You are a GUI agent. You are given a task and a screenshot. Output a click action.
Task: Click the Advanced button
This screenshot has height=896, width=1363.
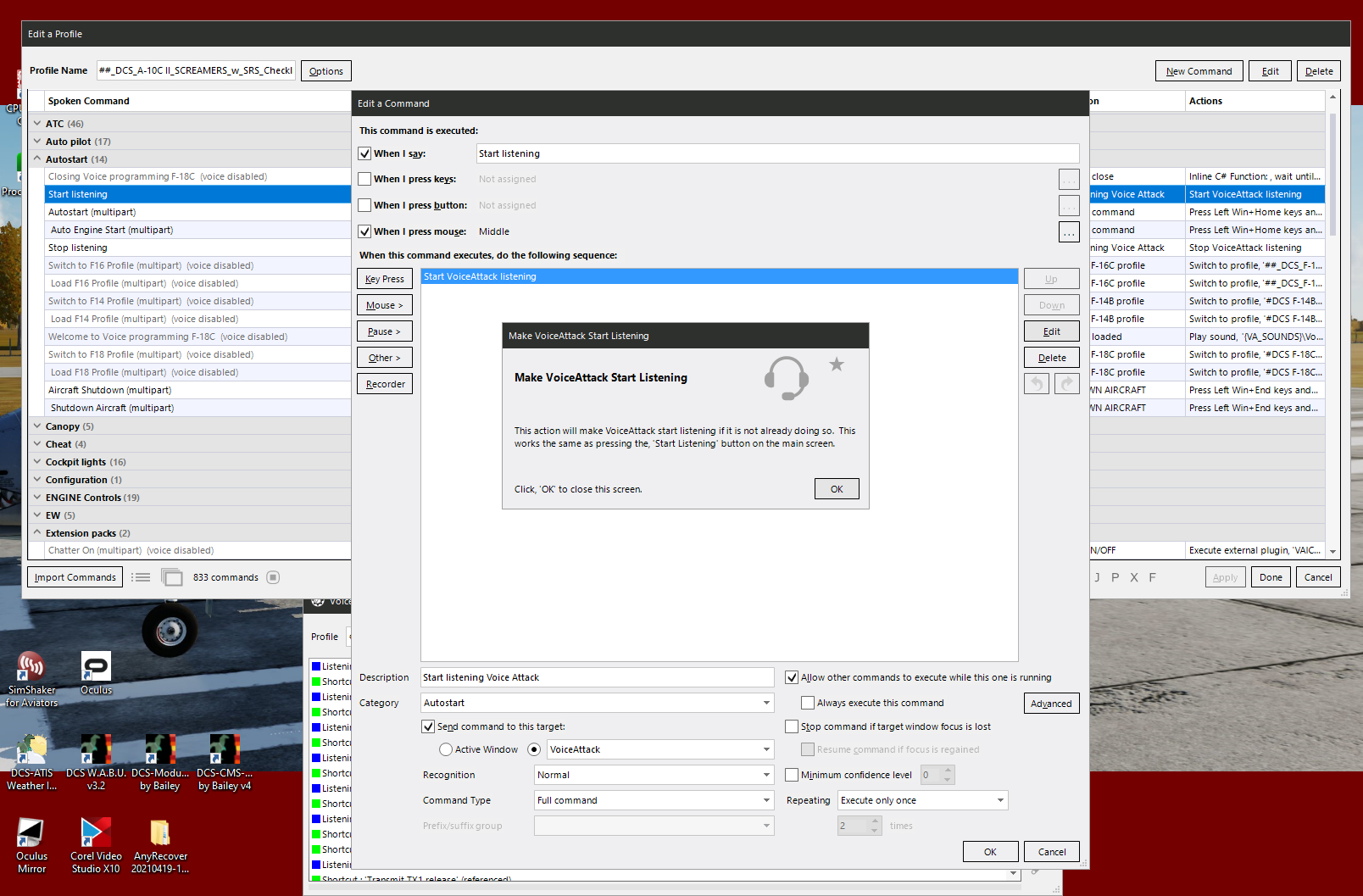[1051, 704]
